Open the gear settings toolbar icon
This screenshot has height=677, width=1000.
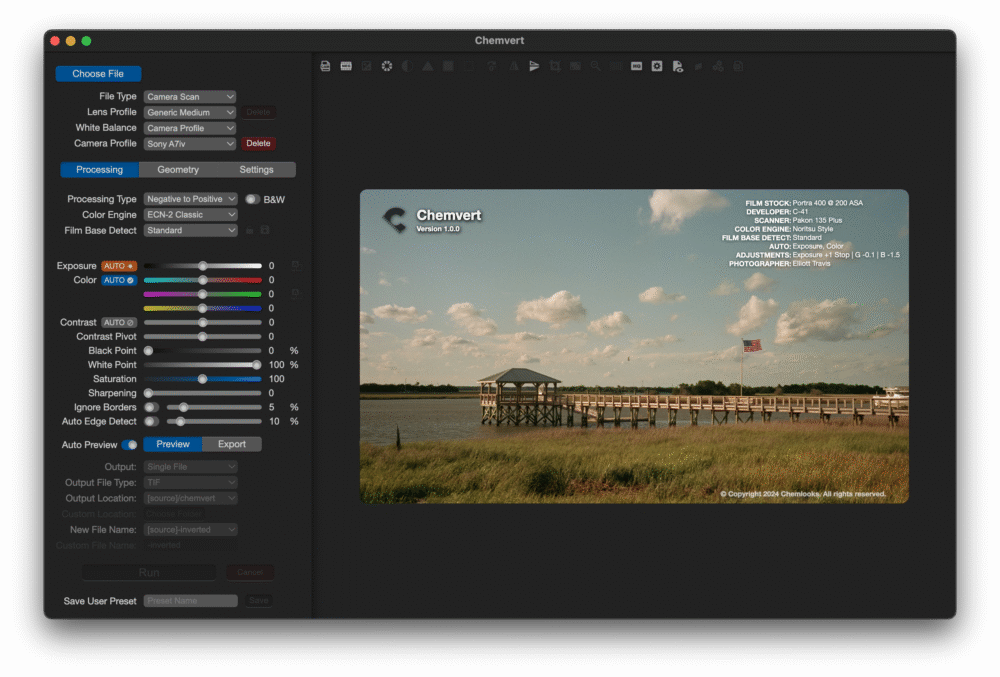click(x=657, y=66)
